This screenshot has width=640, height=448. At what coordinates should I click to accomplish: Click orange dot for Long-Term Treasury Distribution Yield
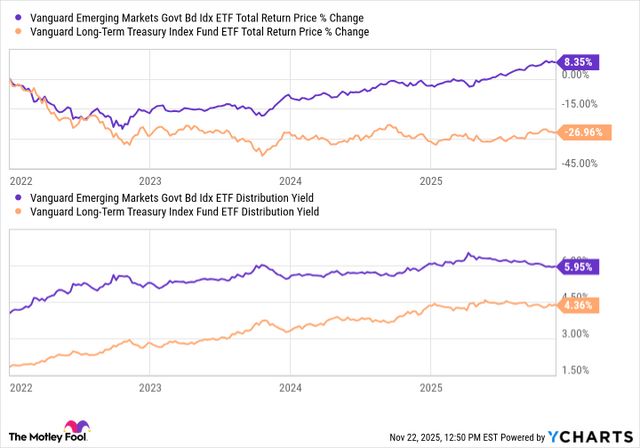(x=20, y=212)
